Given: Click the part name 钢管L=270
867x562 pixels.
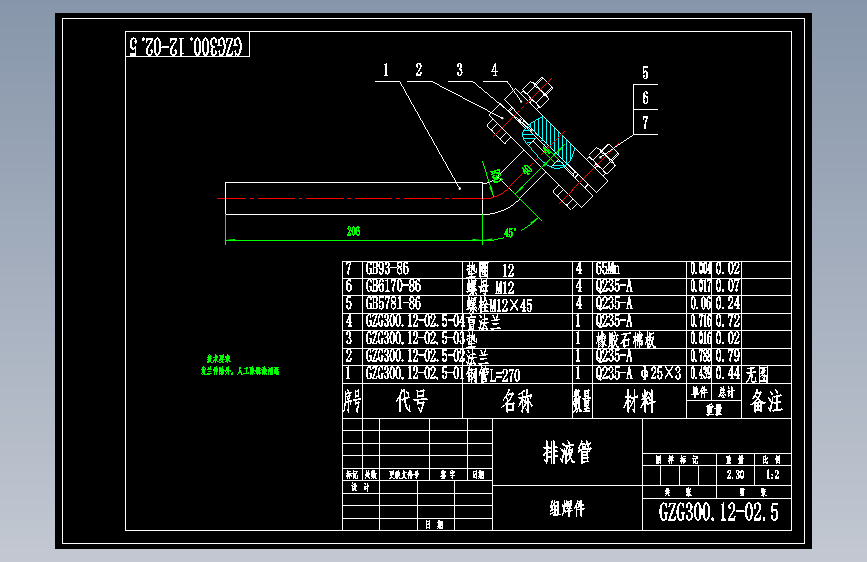Looking at the screenshot, I should click(493, 375).
